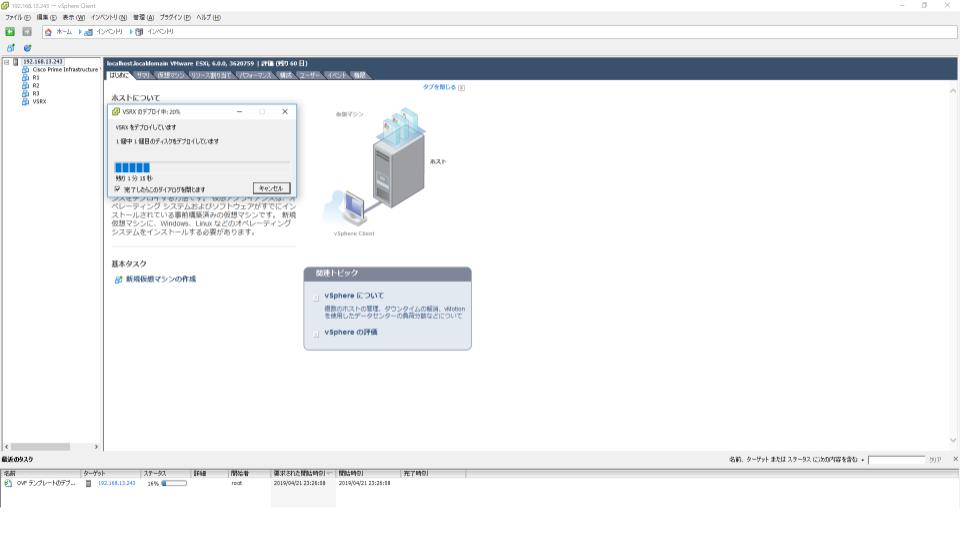
Task: Click the new virtual machine toolbar icon
Action: [10, 48]
